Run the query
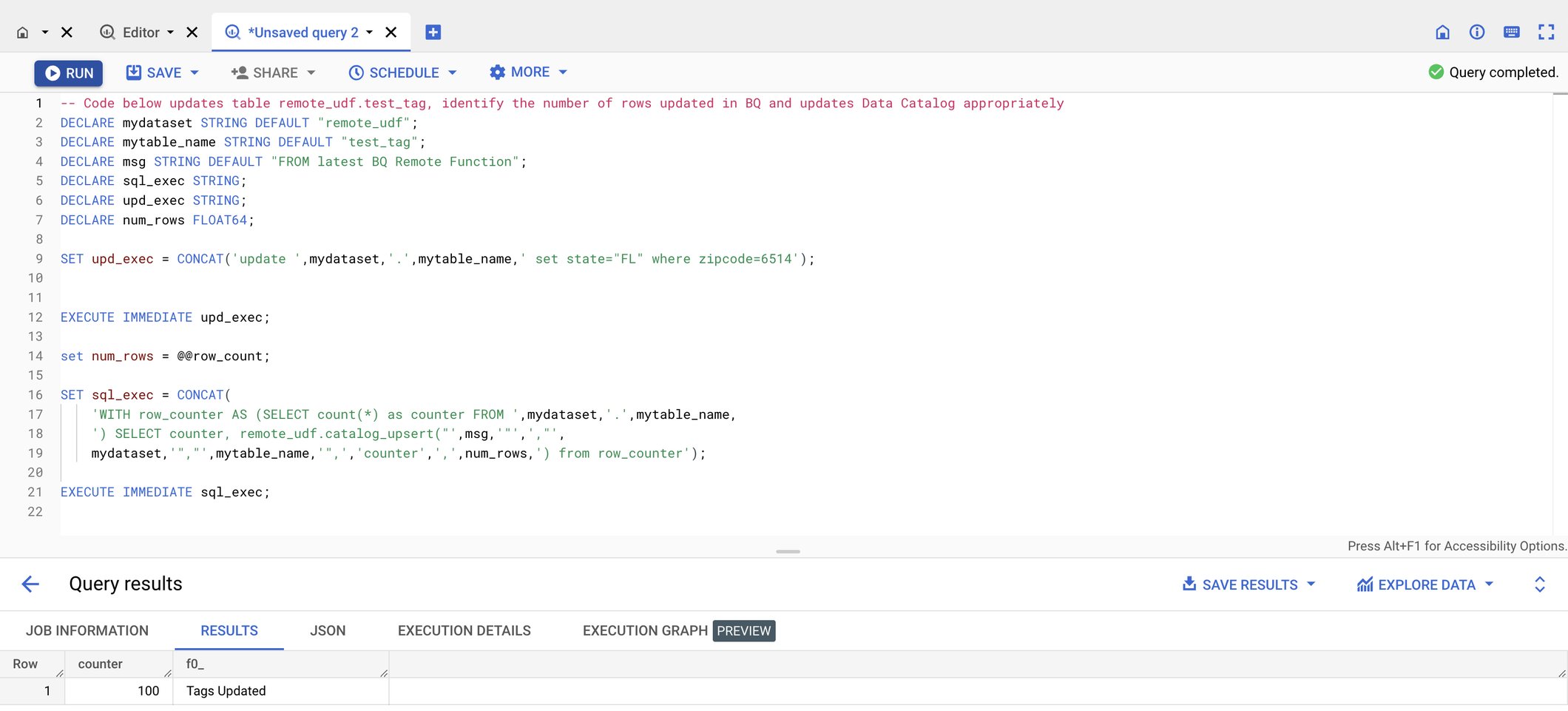 (69, 73)
